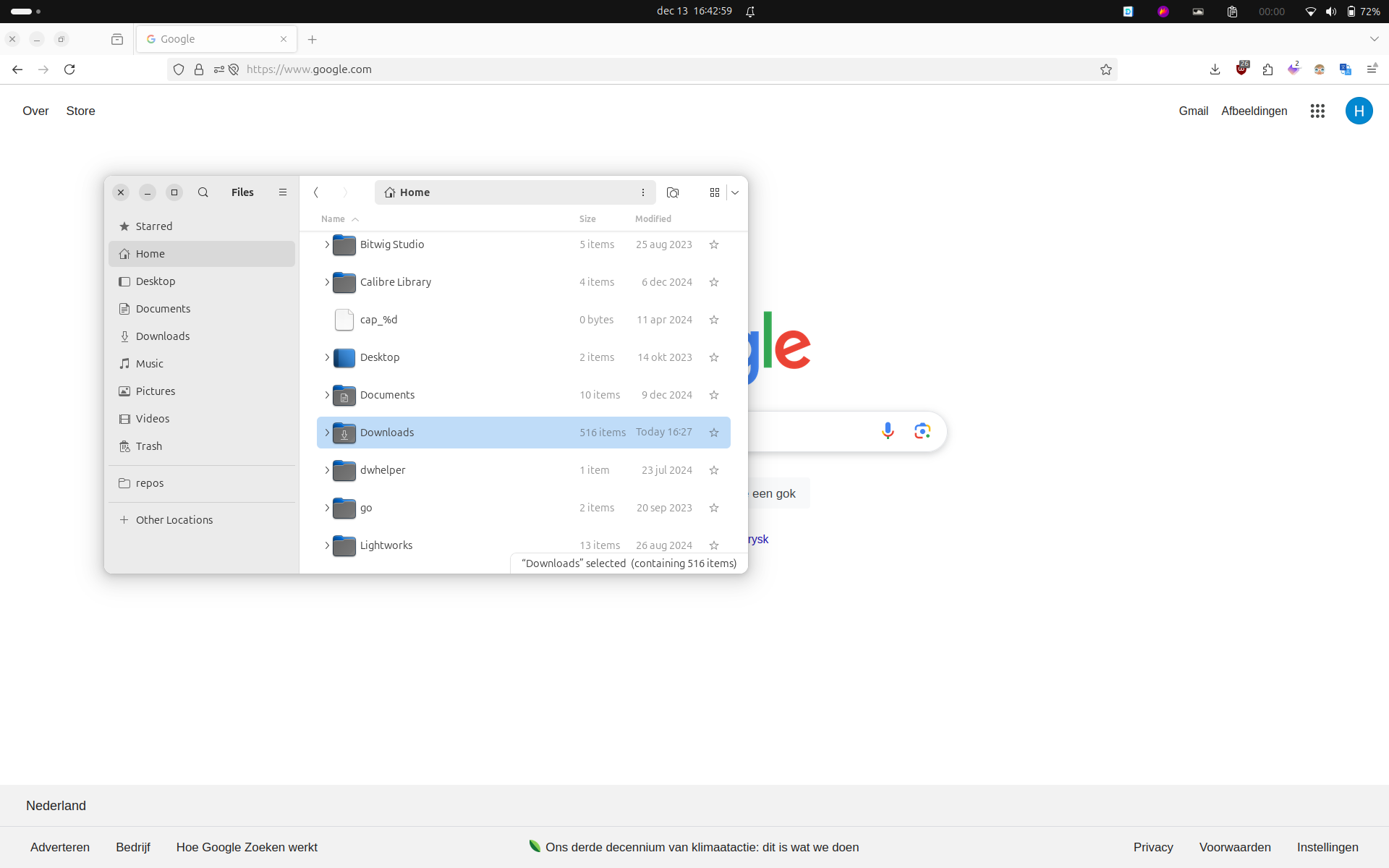This screenshot has width=1389, height=868.
Task: Star the Desktop folder row
Action: pyautogui.click(x=714, y=357)
